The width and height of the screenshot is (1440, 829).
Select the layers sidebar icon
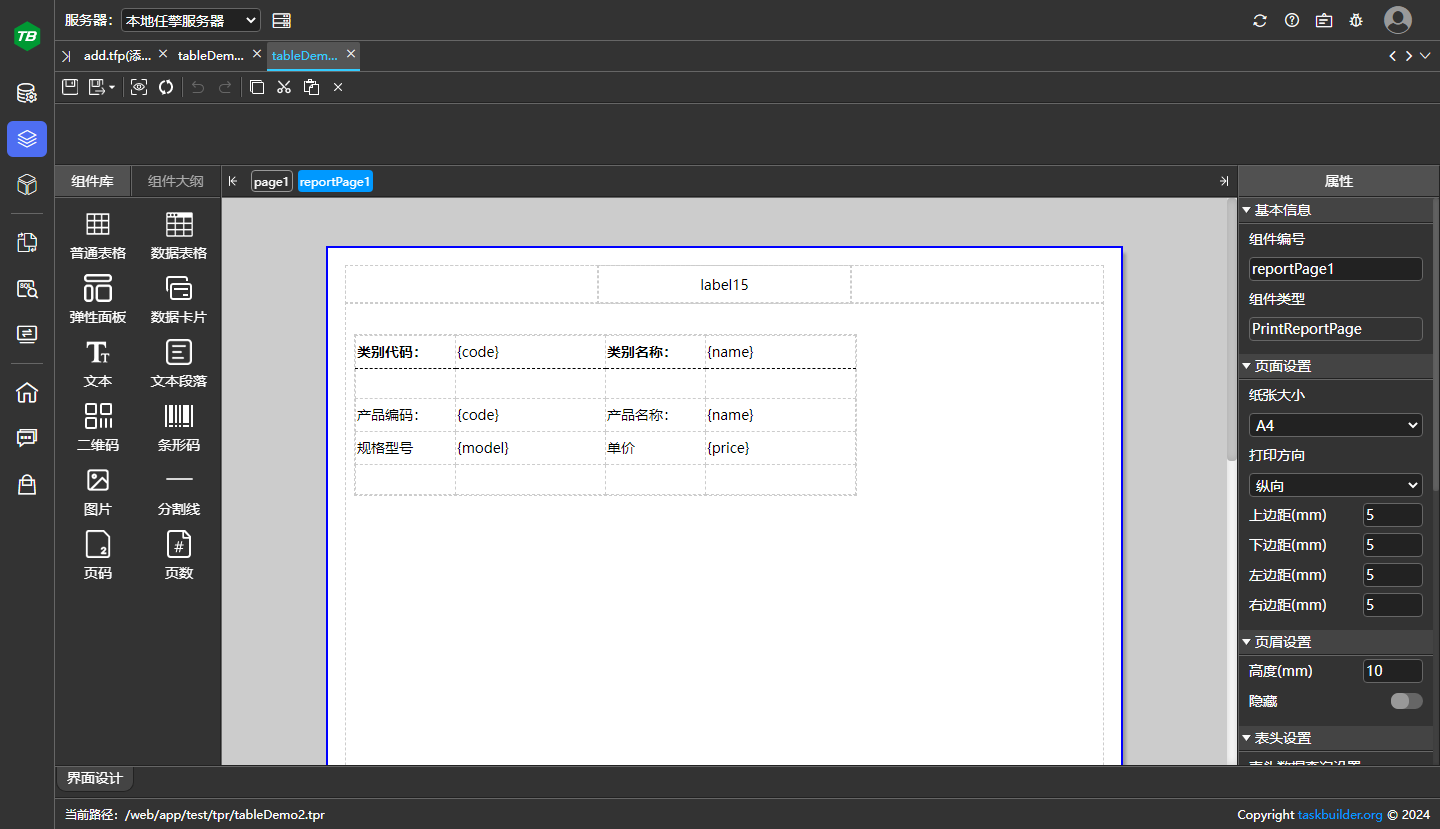(x=27, y=139)
